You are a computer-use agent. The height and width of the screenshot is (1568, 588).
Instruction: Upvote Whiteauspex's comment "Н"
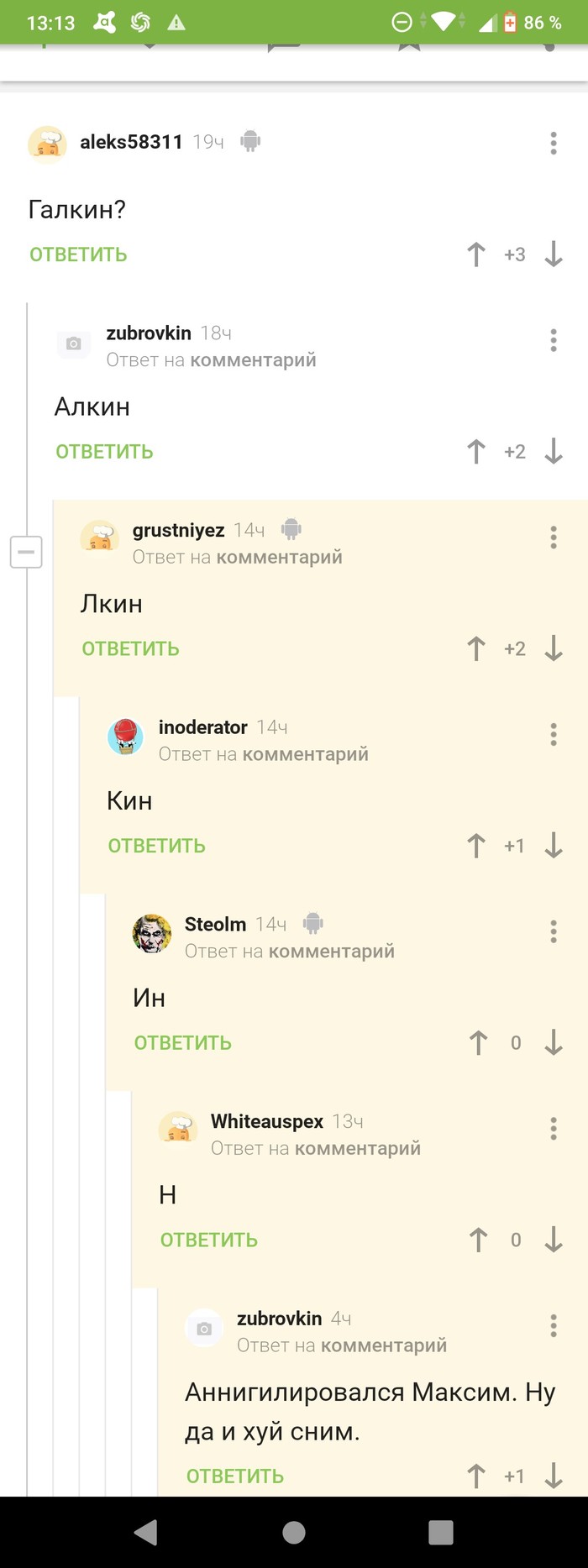tap(478, 1239)
